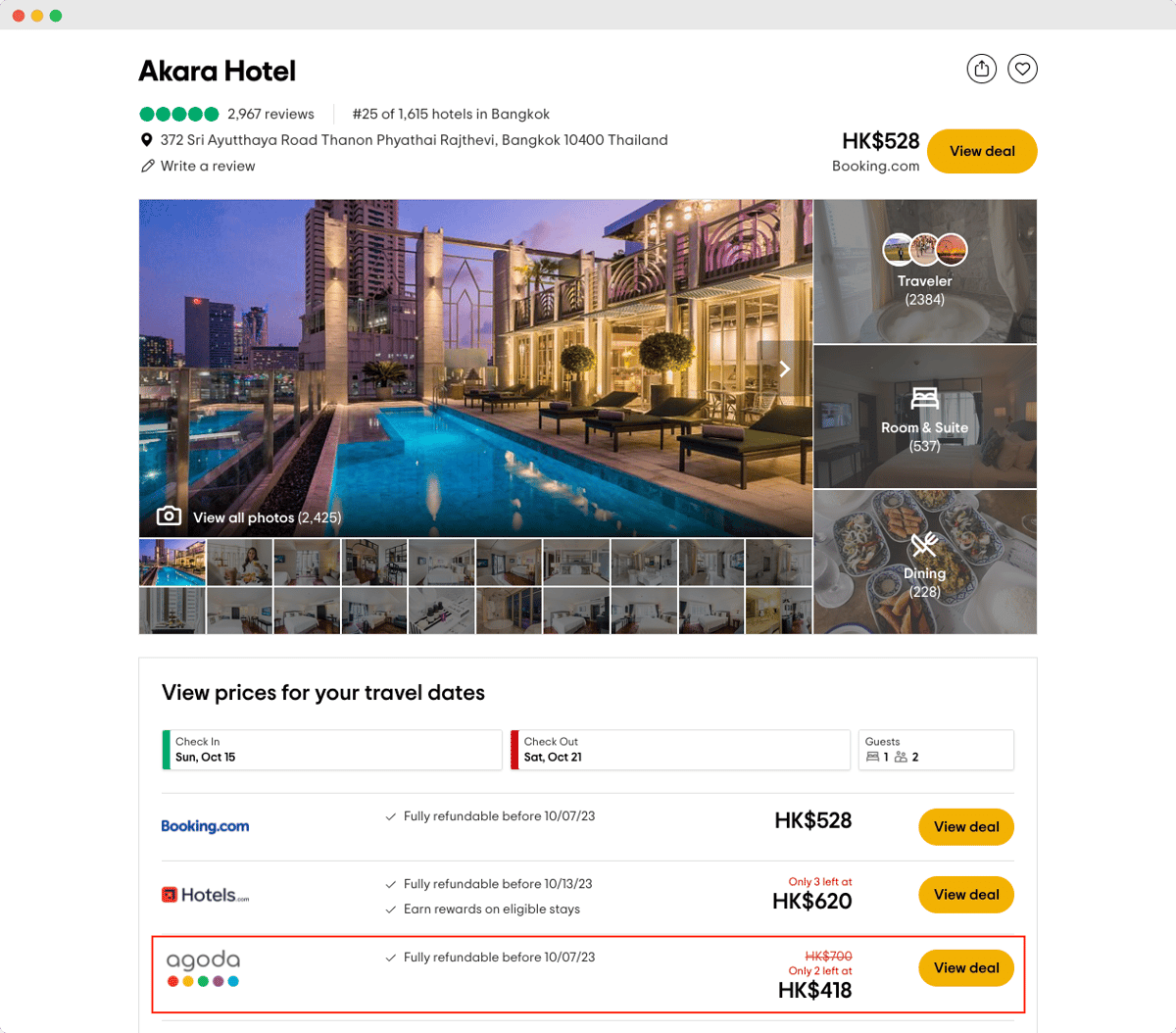Click the map pin address icon

pyautogui.click(x=147, y=140)
